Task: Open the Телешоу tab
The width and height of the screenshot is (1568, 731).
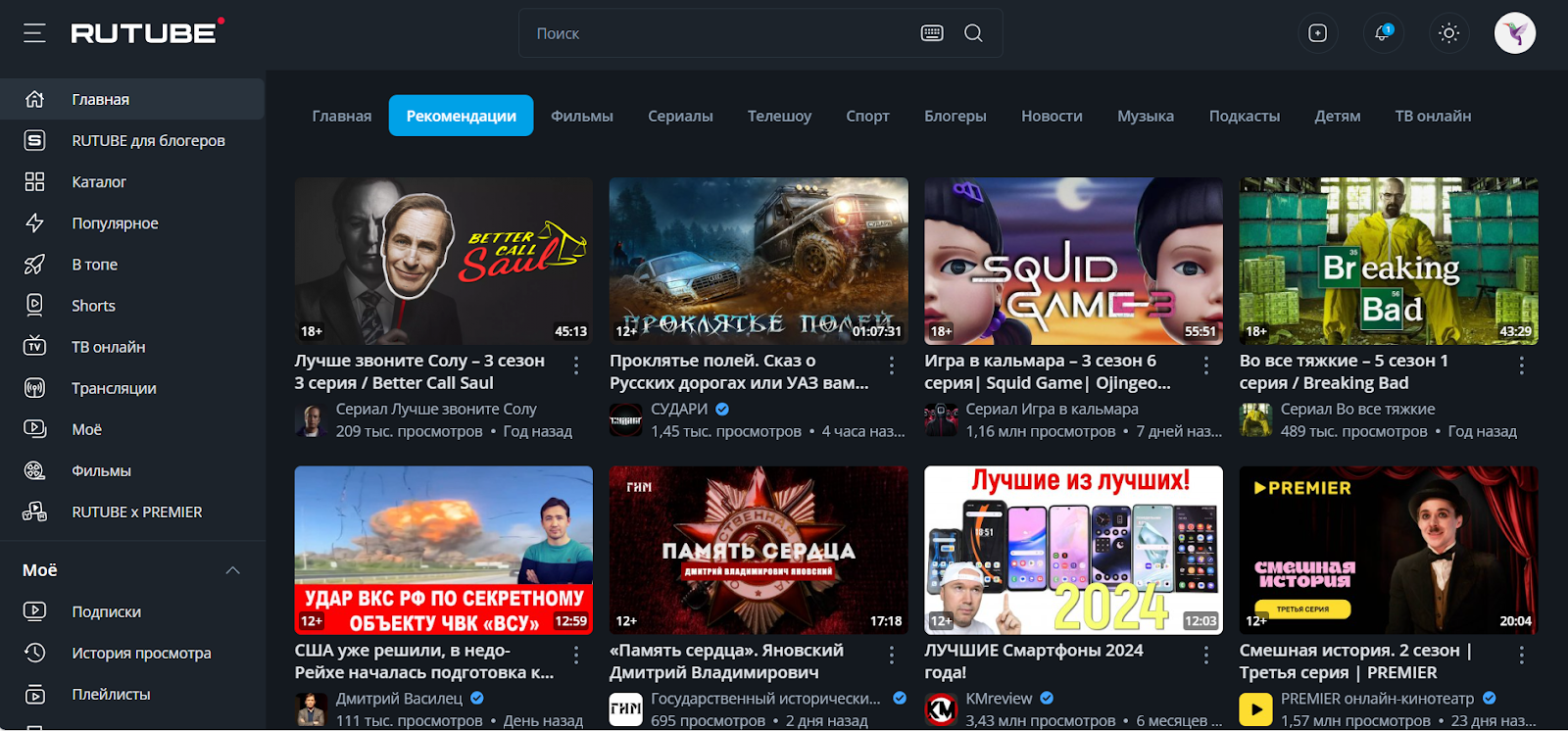Action: 779,116
